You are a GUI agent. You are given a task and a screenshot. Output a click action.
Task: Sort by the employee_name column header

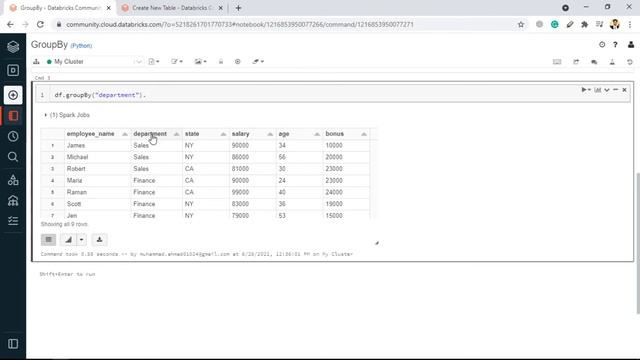tap(97, 134)
